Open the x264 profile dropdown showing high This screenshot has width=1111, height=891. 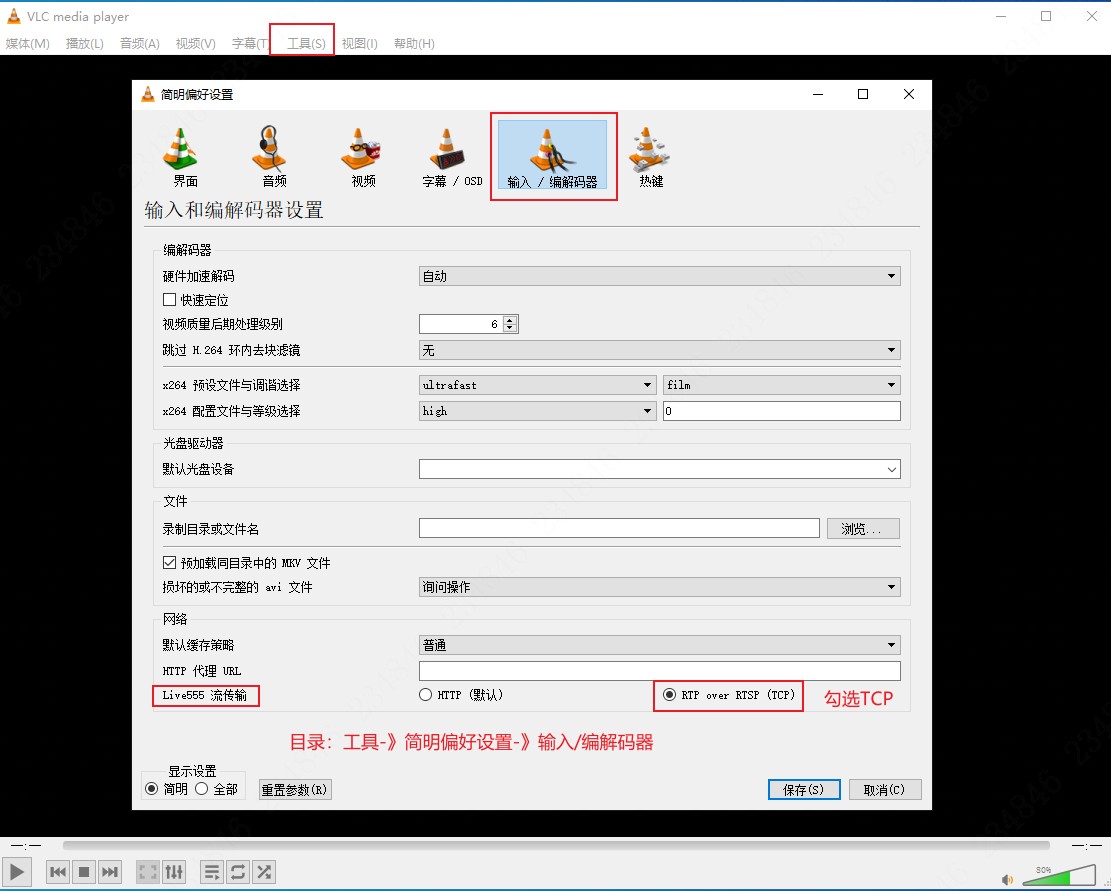[x=537, y=411]
